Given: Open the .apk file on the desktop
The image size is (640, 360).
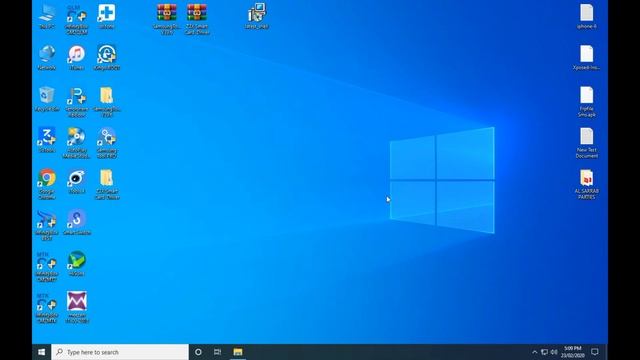Looking at the screenshot, I should point(587,102).
